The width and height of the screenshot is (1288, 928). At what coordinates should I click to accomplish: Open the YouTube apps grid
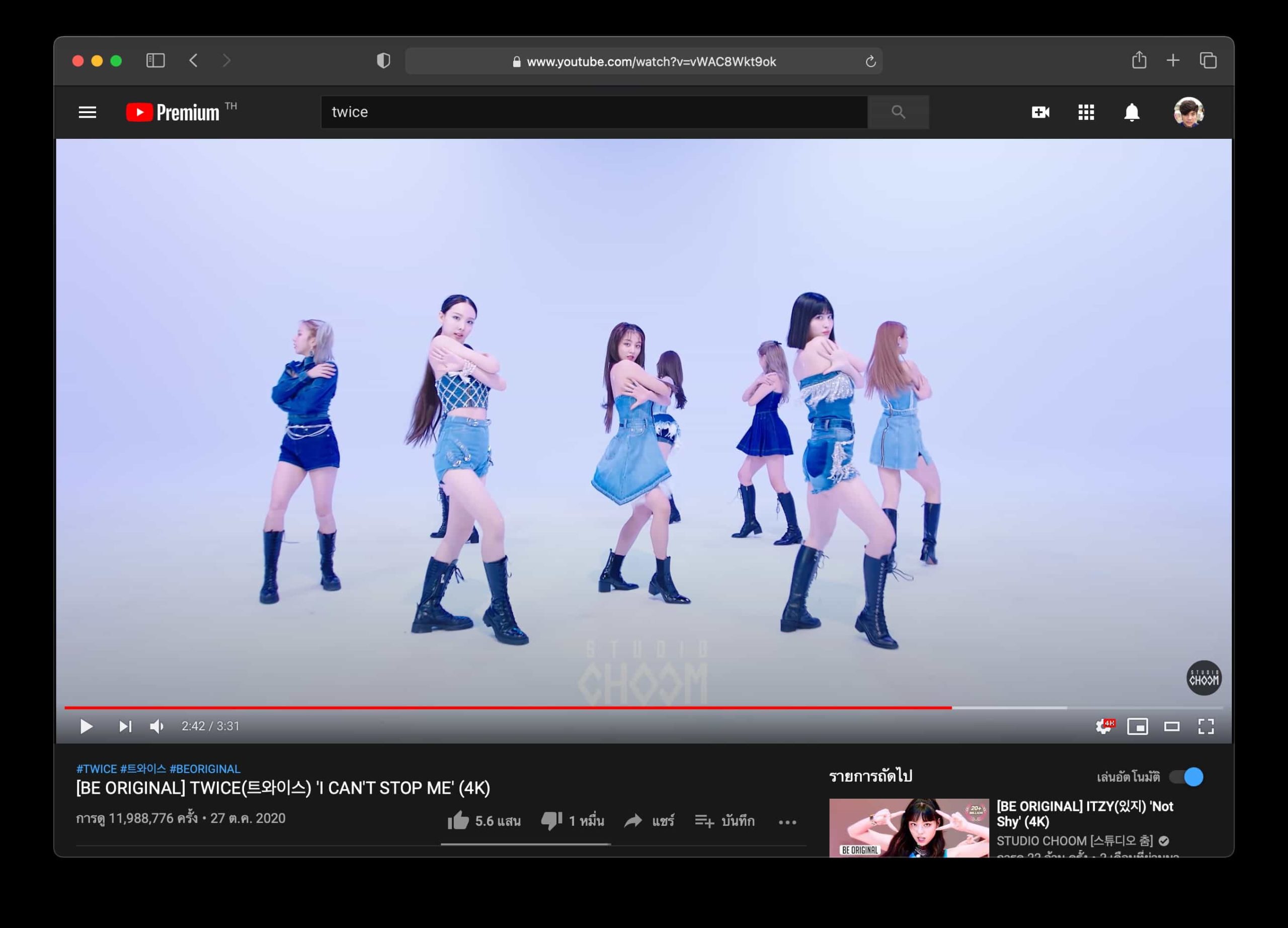[1086, 112]
